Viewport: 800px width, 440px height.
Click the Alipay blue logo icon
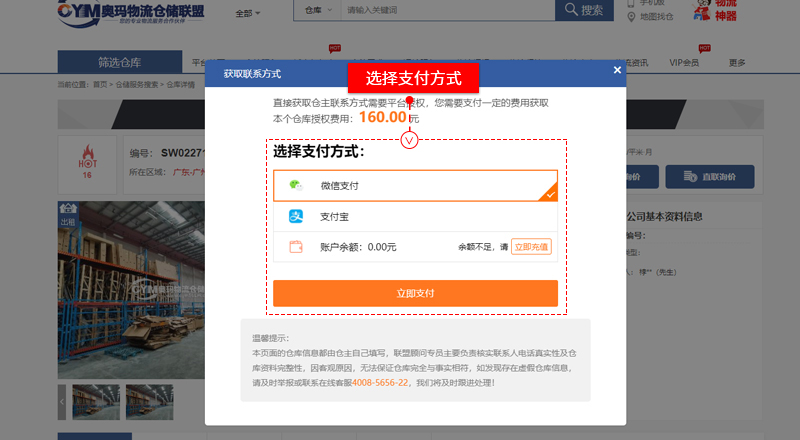[295, 216]
